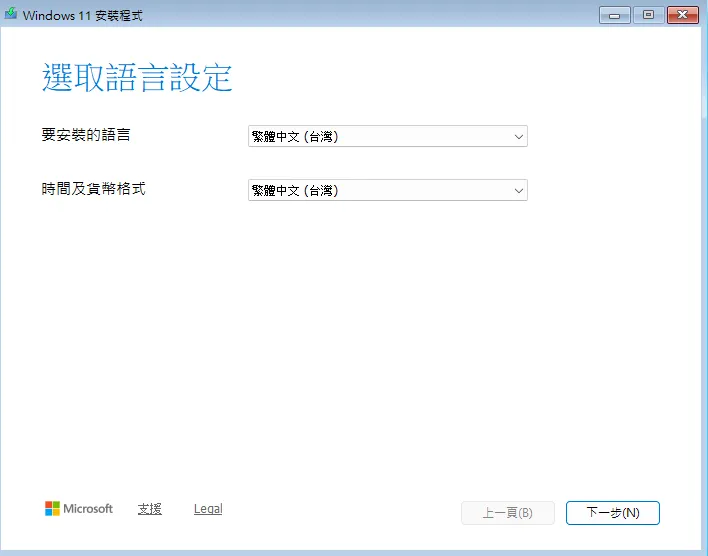Open the 支援 support link

click(149, 509)
